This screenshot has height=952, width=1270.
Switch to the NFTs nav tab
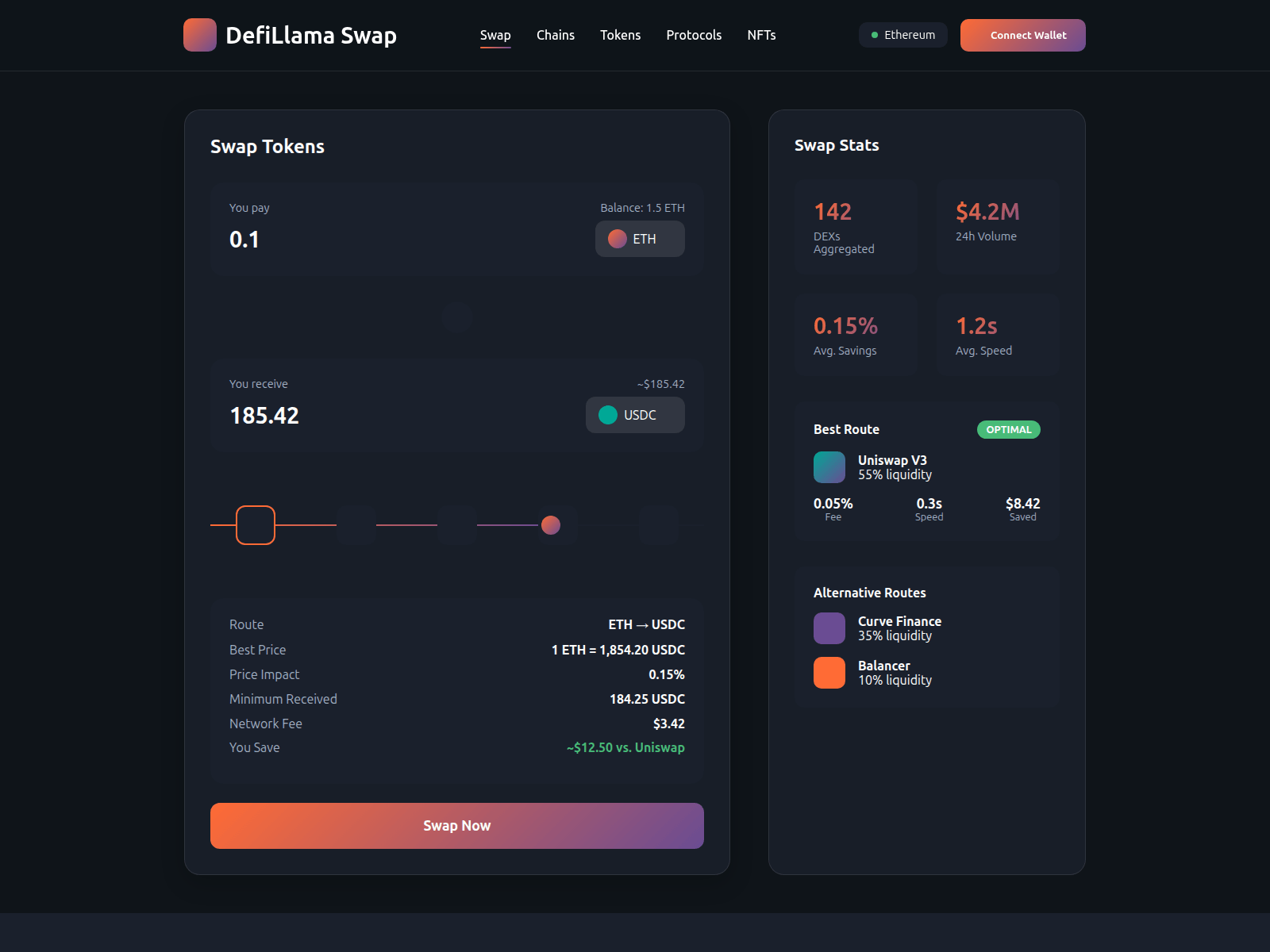(x=761, y=35)
